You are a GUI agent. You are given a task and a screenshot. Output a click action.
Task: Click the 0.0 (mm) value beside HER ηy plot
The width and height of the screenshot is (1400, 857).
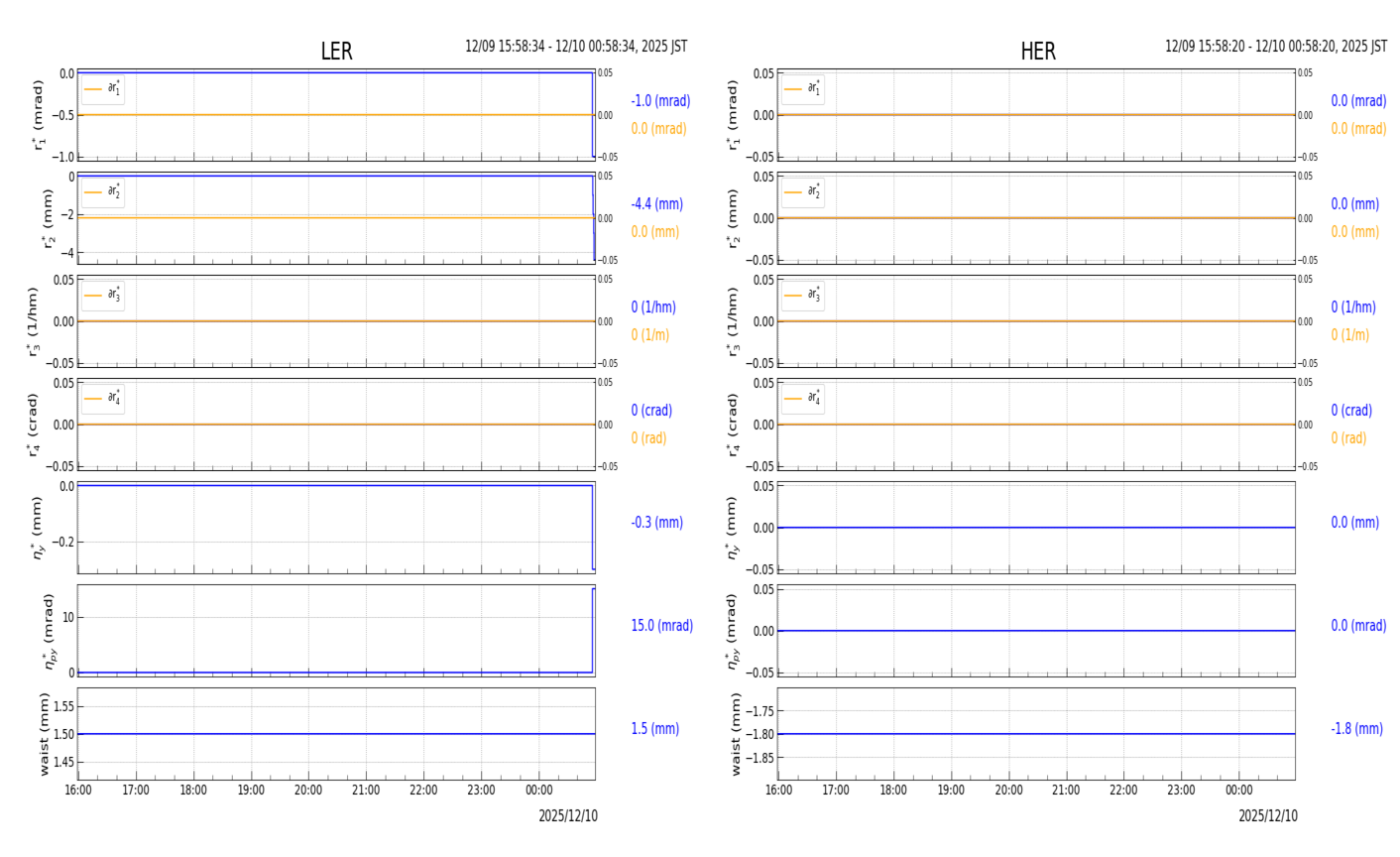[1354, 523]
